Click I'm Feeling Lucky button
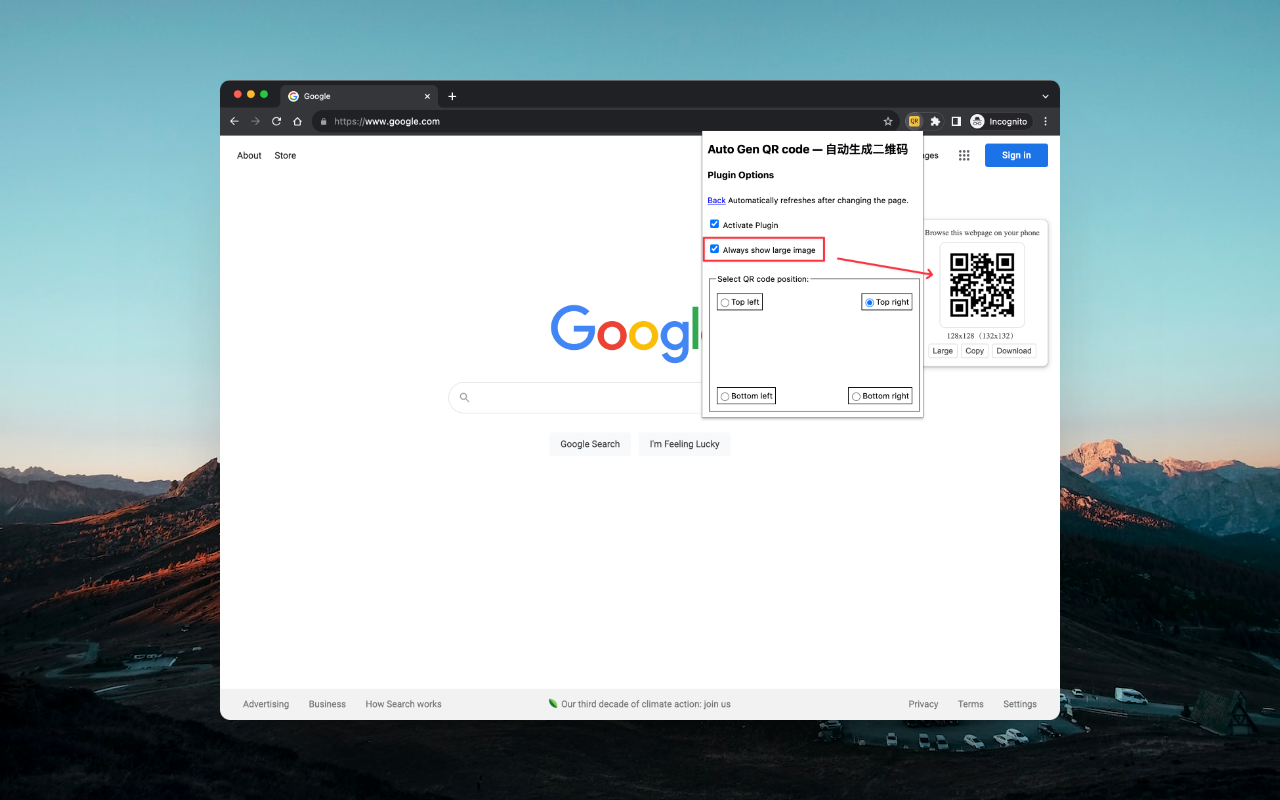1280x800 pixels. [685, 444]
